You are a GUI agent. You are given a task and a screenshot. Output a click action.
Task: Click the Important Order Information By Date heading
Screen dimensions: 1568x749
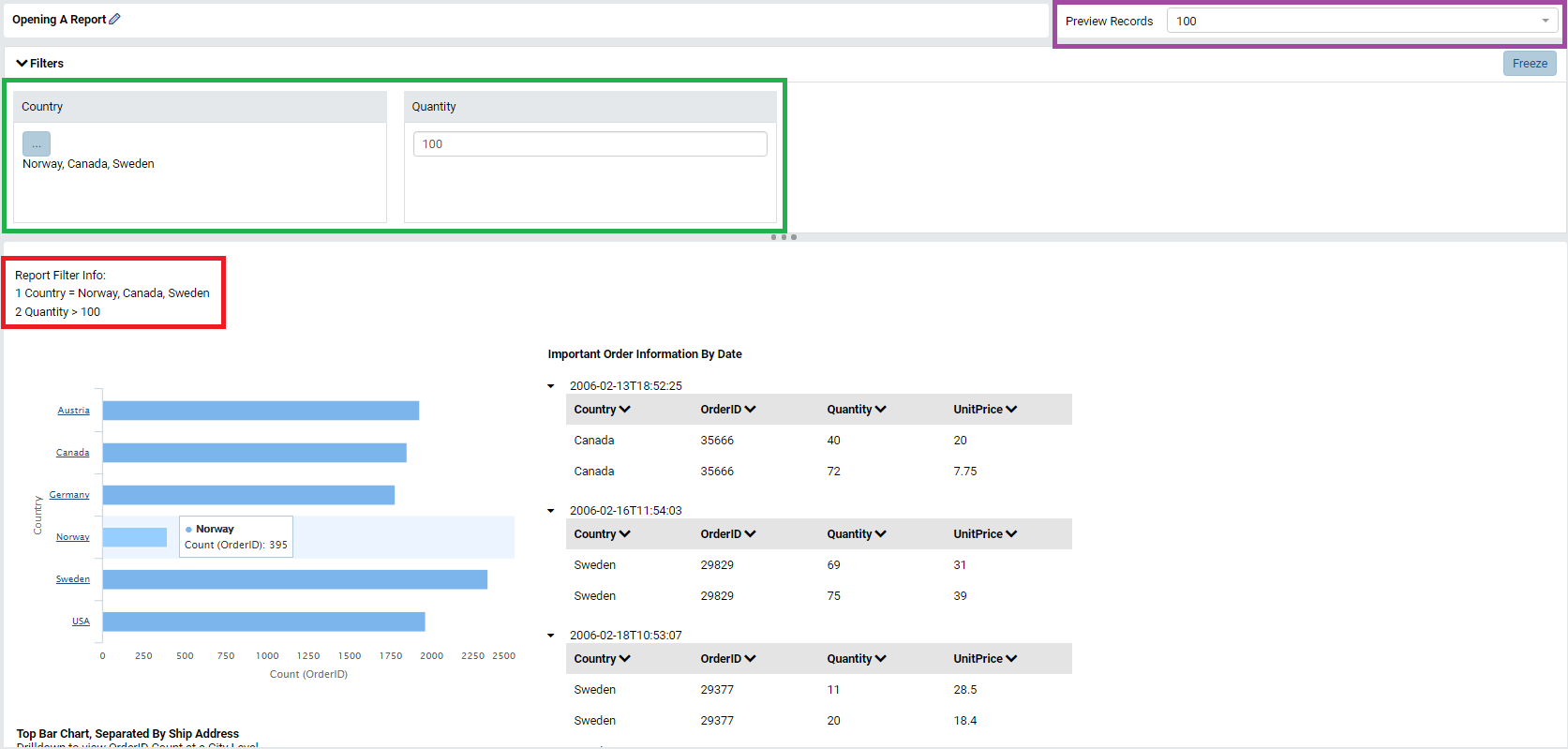[645, 354]
